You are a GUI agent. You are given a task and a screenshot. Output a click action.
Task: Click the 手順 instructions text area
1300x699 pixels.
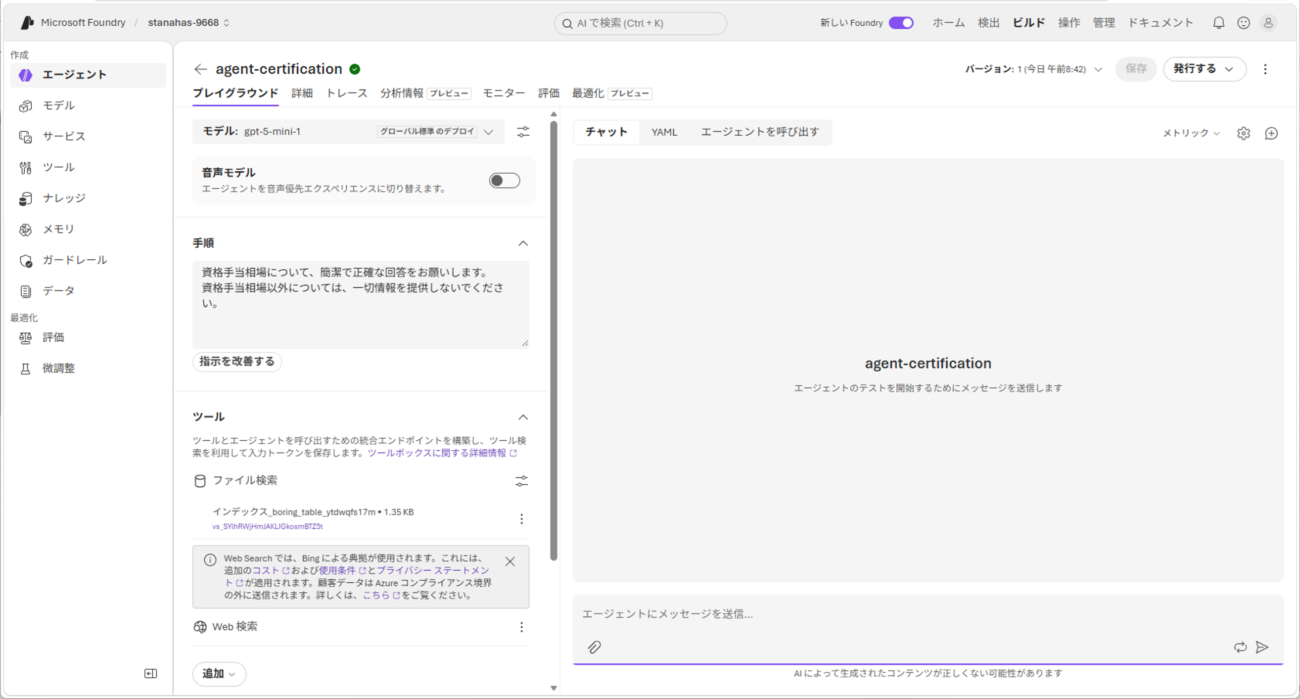click(x=361, y=305)
